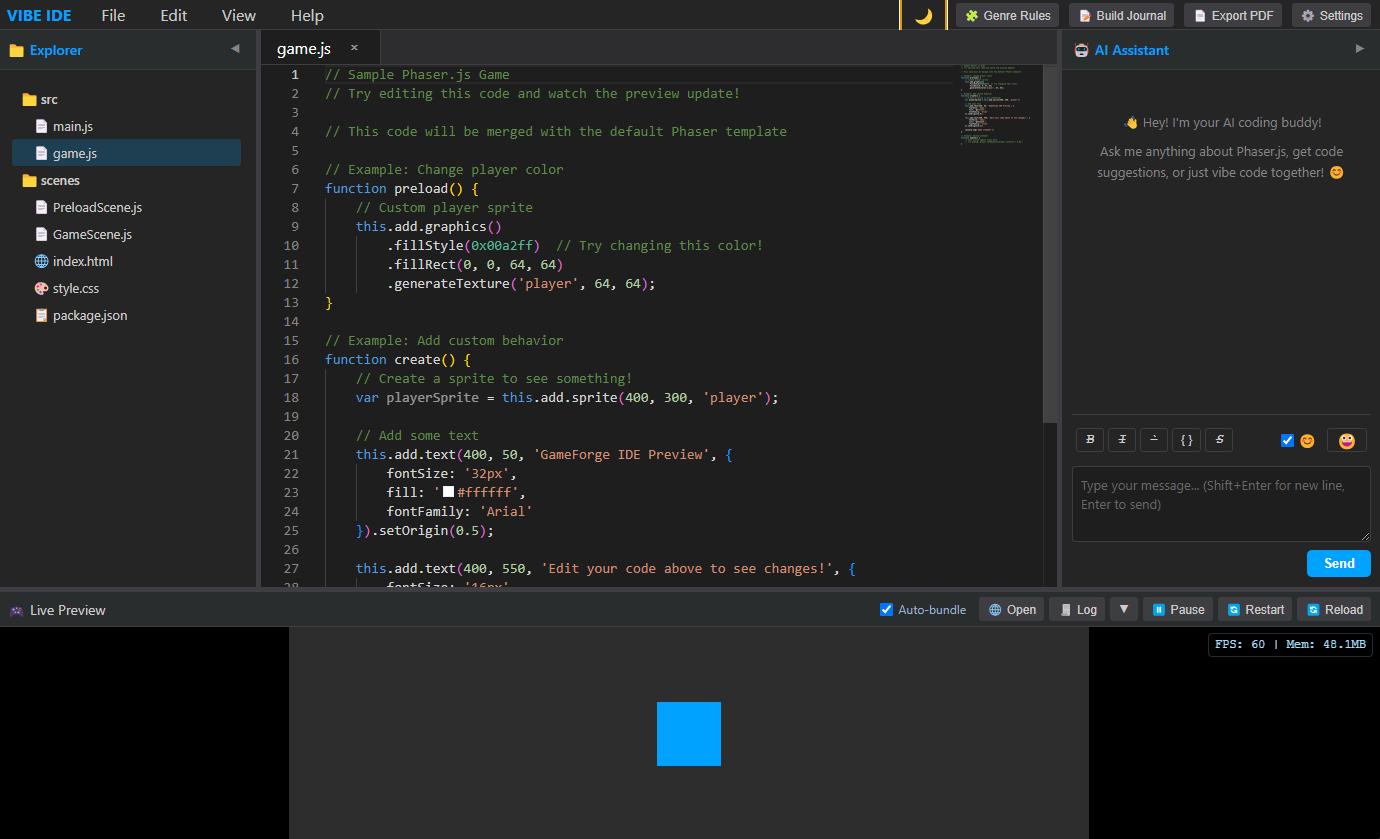This screenshot has height=839, width=1380.
Task: Toggle dark mode with the moon icon
Action: pyautogui.click(x=923, y=16)
